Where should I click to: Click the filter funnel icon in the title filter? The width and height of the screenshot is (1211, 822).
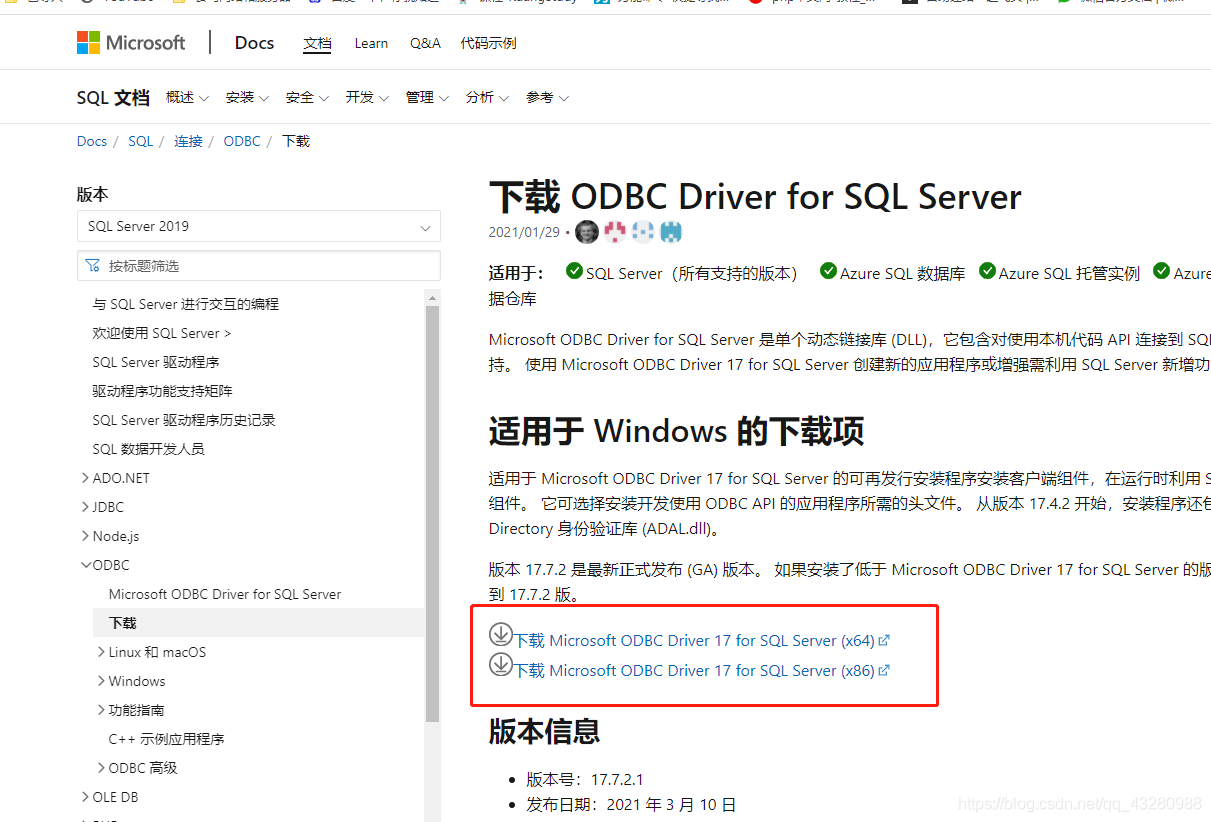[93, 266]
